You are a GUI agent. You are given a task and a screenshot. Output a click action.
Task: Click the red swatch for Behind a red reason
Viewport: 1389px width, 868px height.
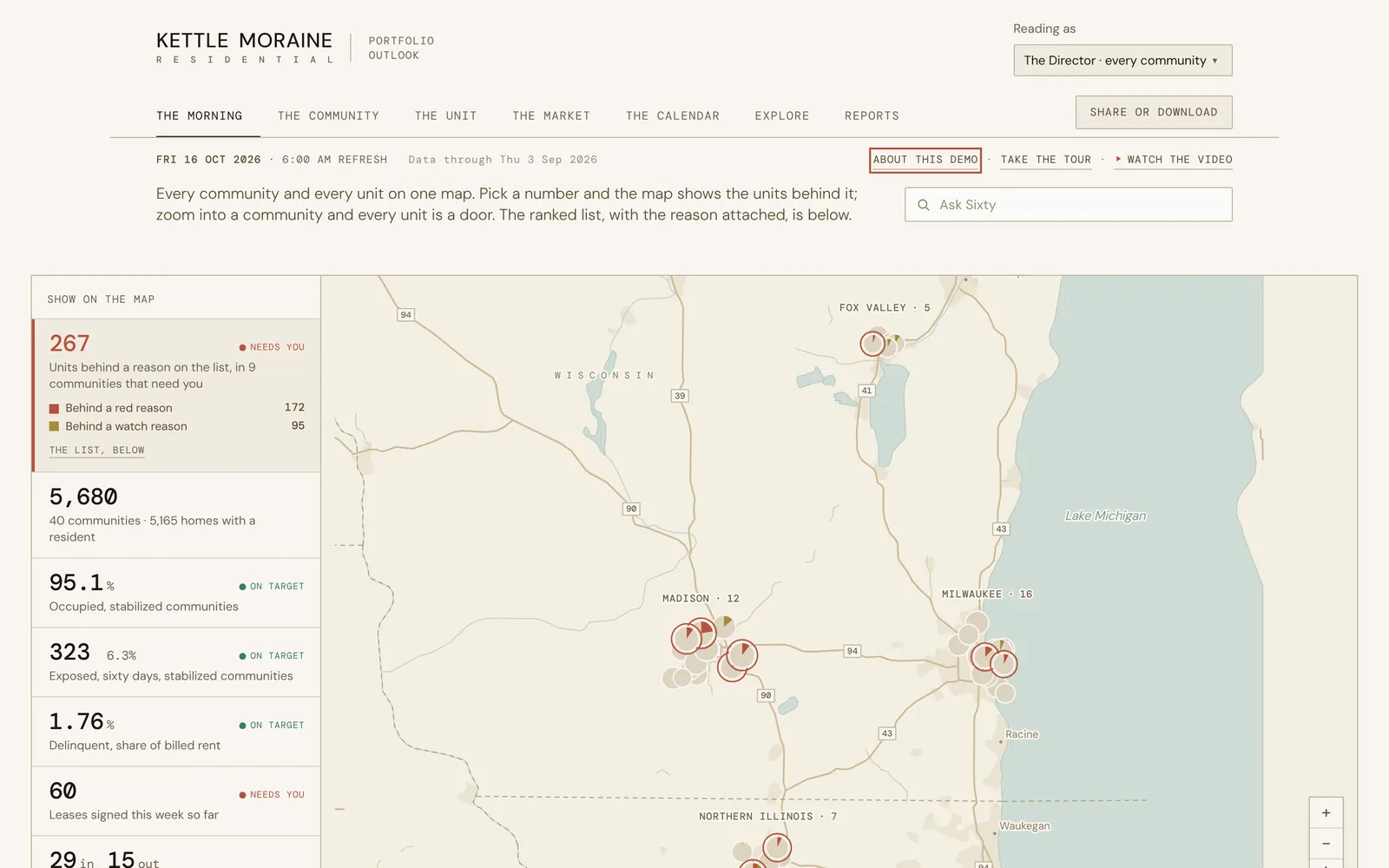[x=54, y=408]
